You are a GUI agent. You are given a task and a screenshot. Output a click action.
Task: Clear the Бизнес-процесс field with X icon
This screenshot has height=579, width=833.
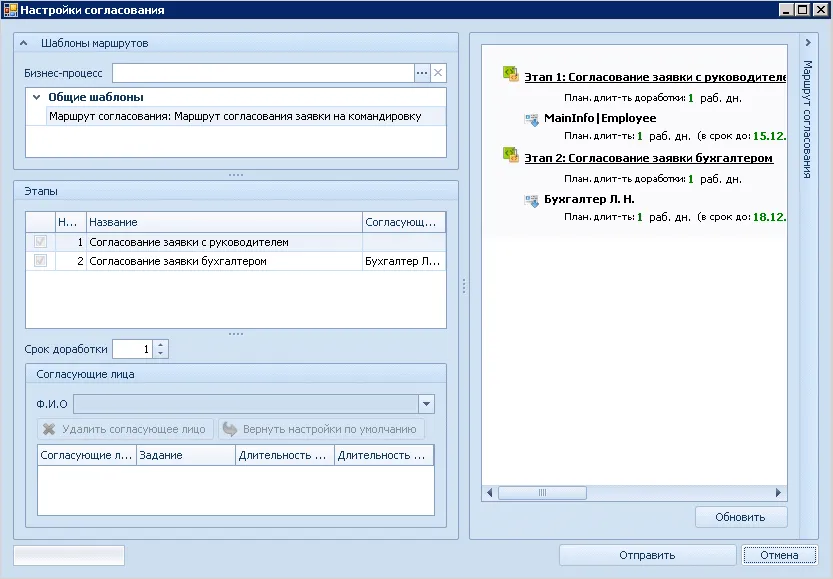tap(438, 73)
